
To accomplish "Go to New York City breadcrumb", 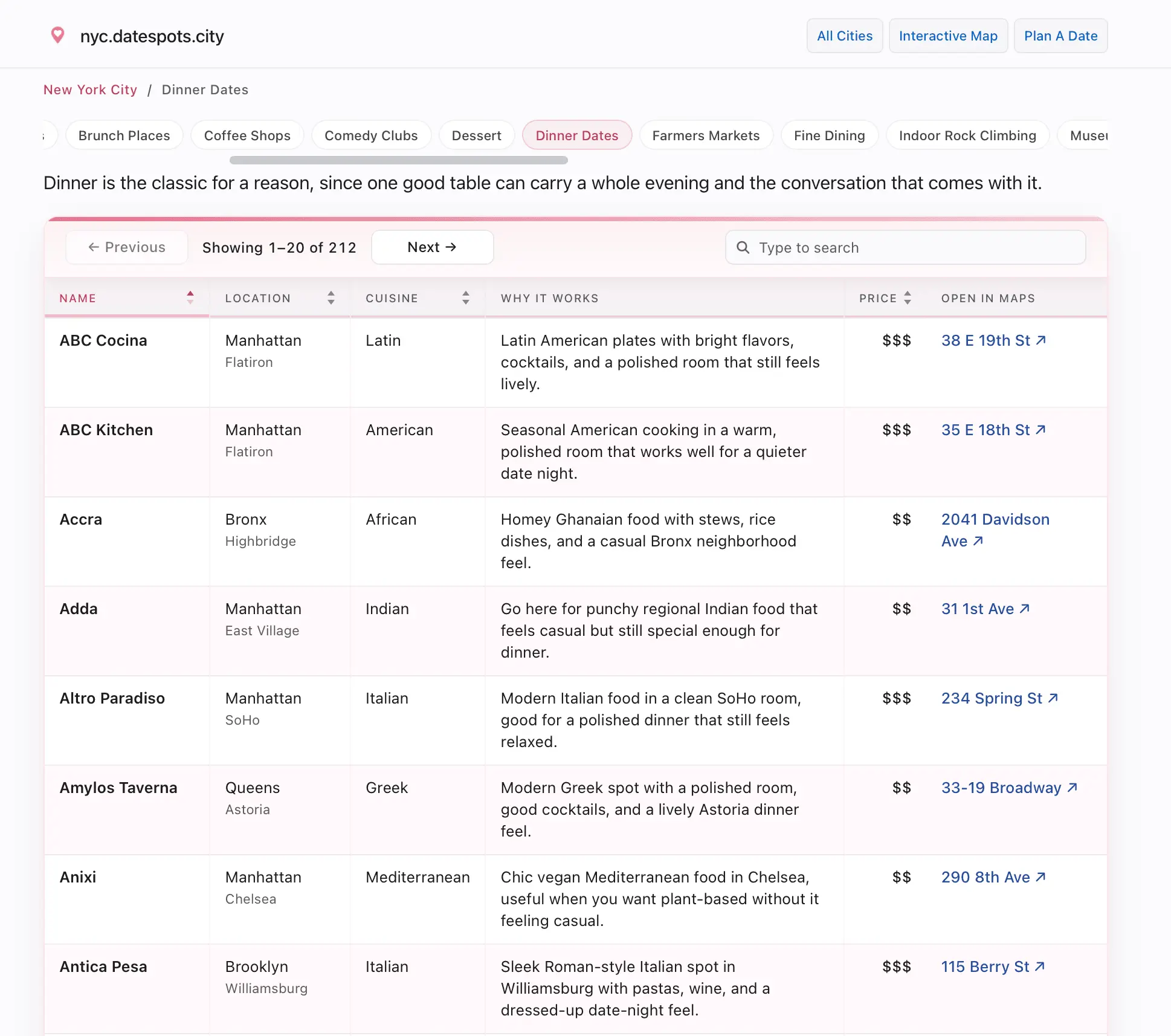I will click(90, 89).
